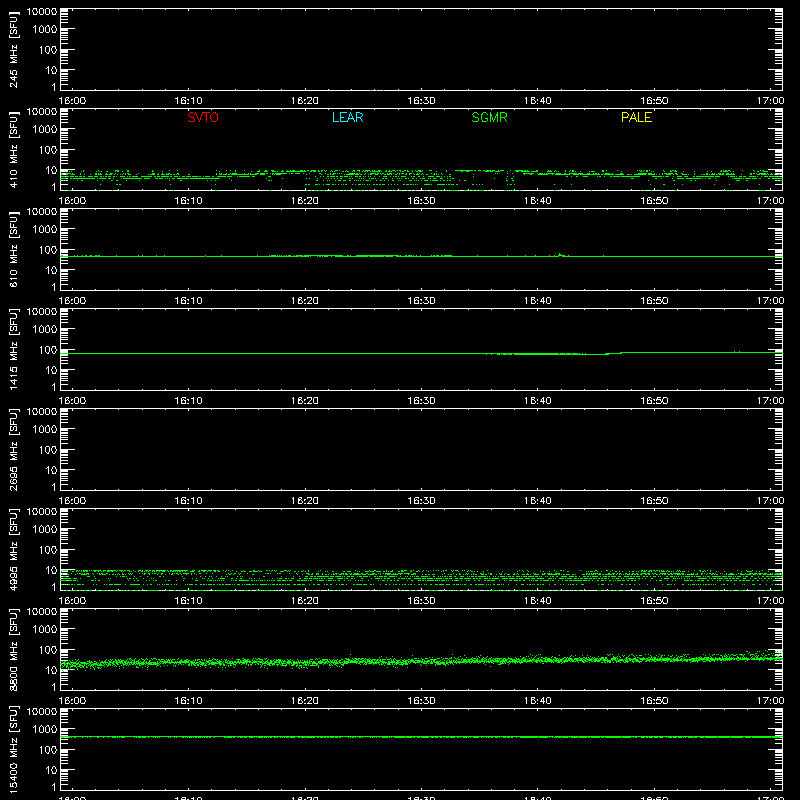Click the 16:50 time label below 1415 MHz plot
The image size is (800, 800).
(654, 401)
